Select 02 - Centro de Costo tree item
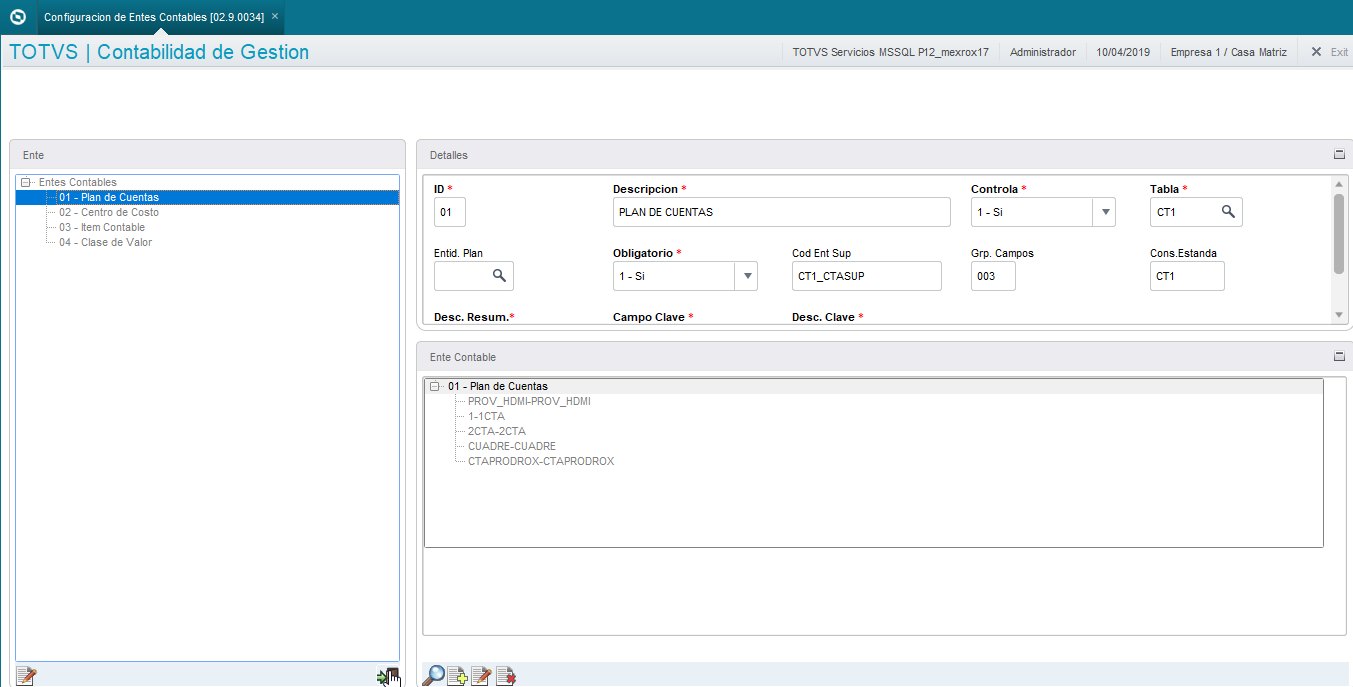 pos(109,212)
